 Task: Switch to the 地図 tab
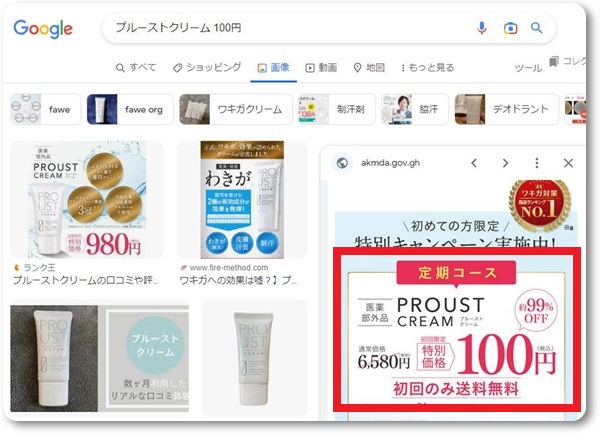click(369, 68)
